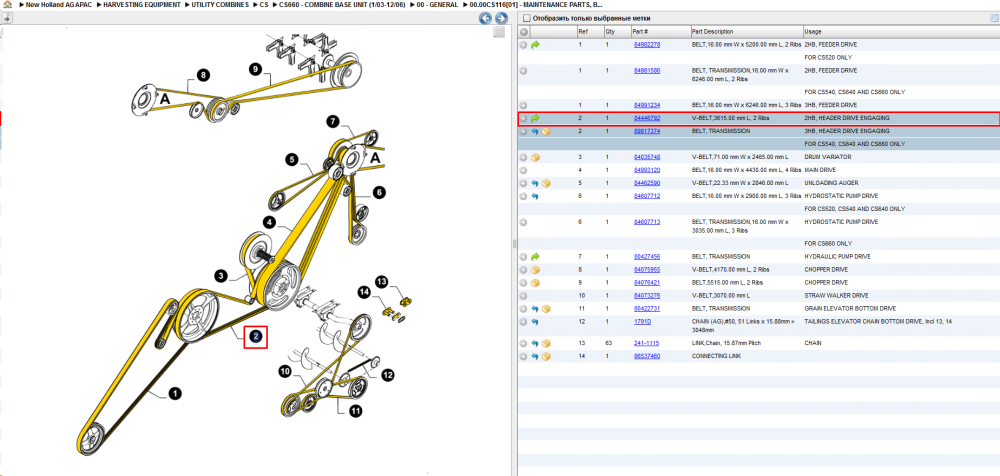Select callout 9 on the belt diagram
The width and height of the screenshot is (1000, 476).
(x=256, y=70)
